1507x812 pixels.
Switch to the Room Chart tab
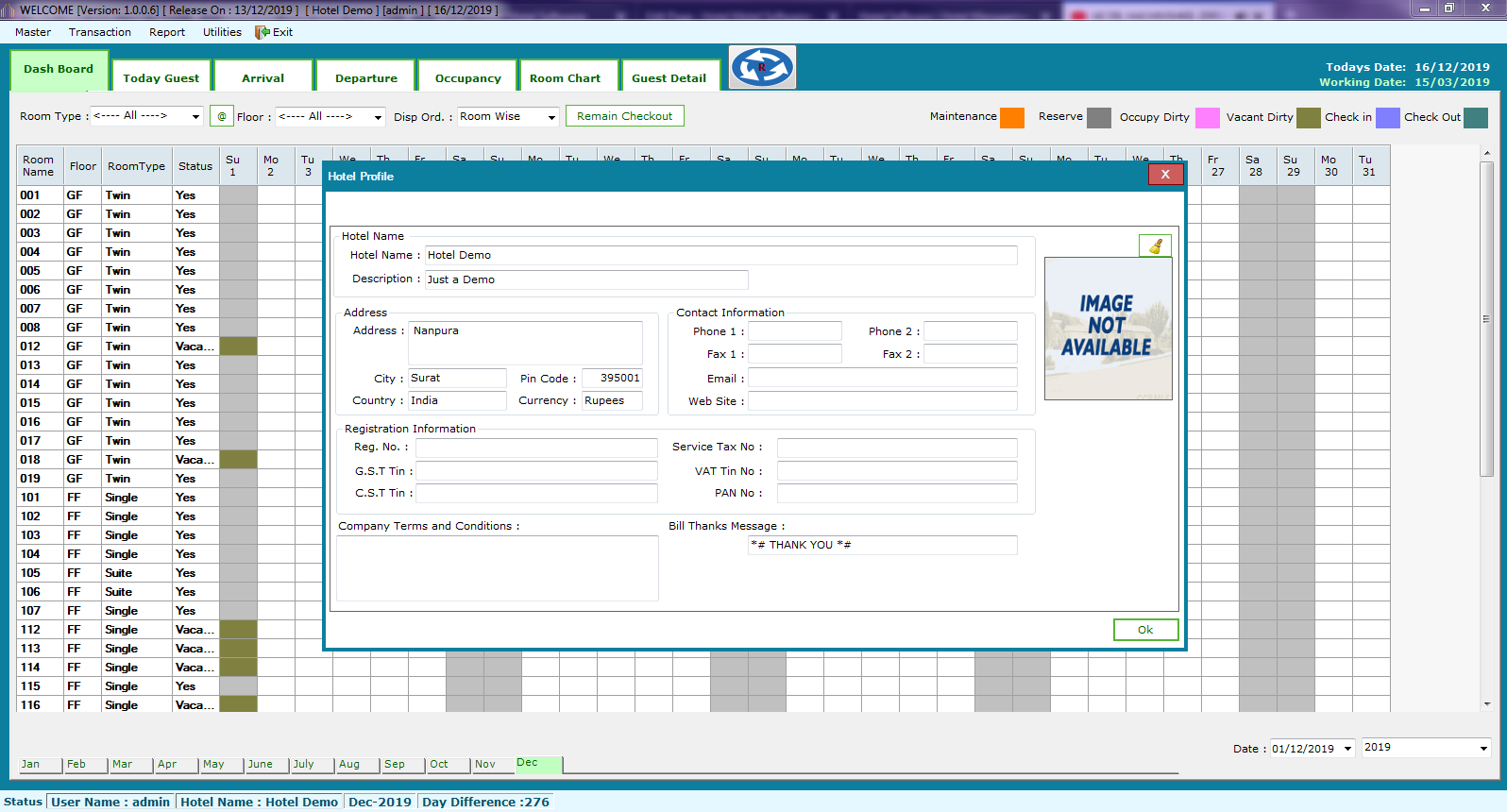pos(565,78)
